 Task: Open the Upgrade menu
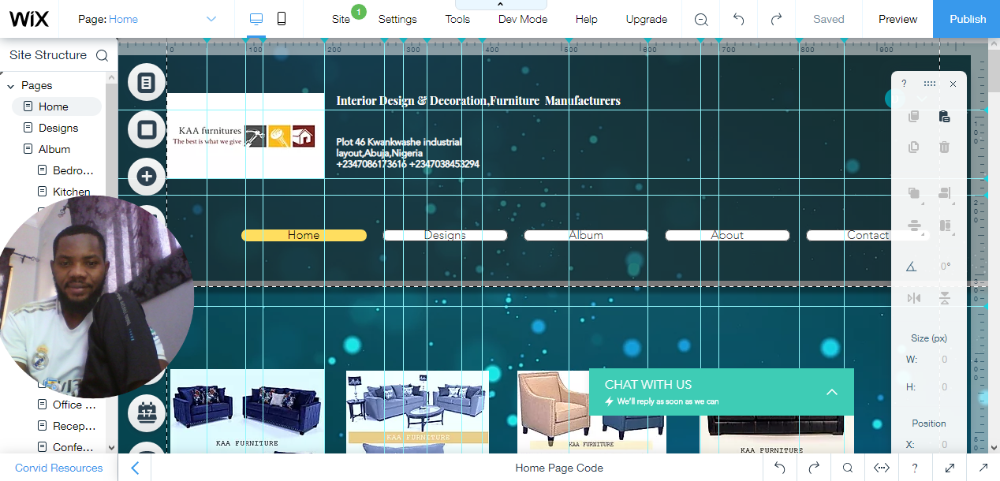coord(646,19)
